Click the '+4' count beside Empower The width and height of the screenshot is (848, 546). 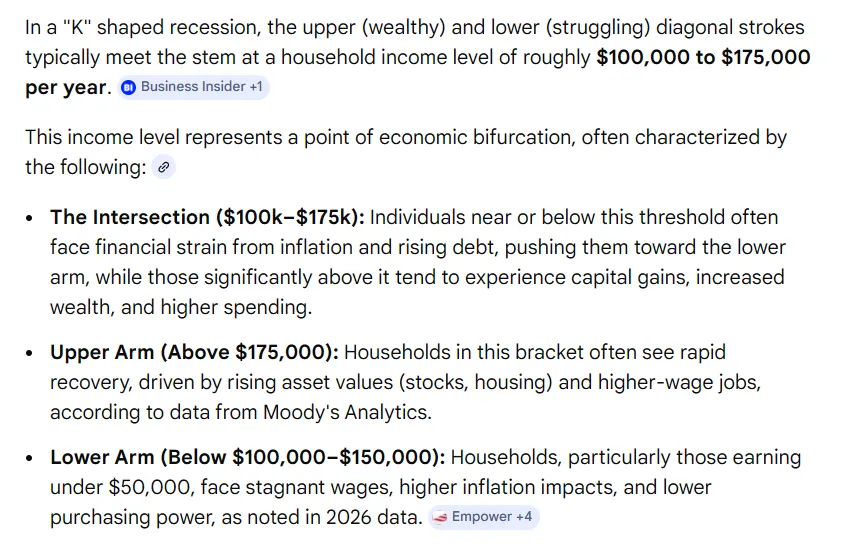525,518
